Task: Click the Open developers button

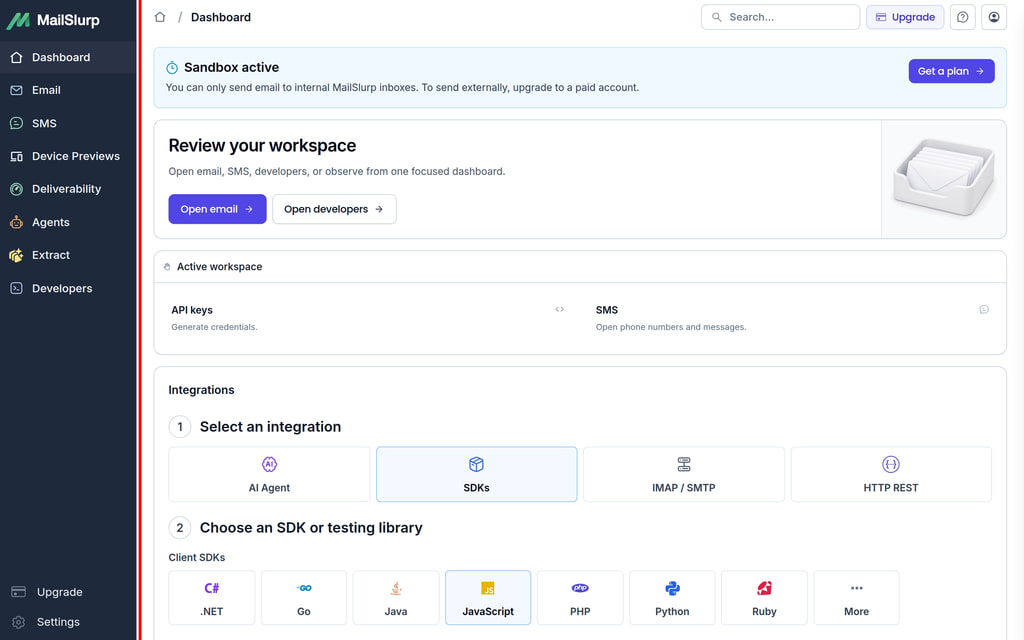Action: [334, 209]
